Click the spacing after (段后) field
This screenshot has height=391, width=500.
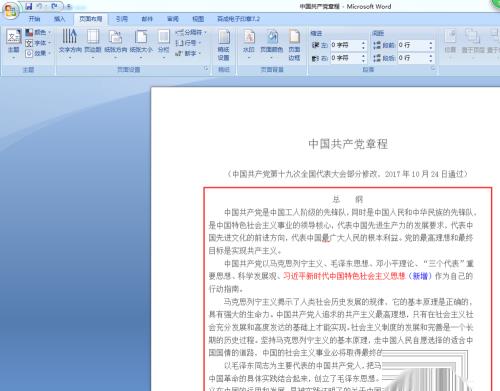coord(412,58)
